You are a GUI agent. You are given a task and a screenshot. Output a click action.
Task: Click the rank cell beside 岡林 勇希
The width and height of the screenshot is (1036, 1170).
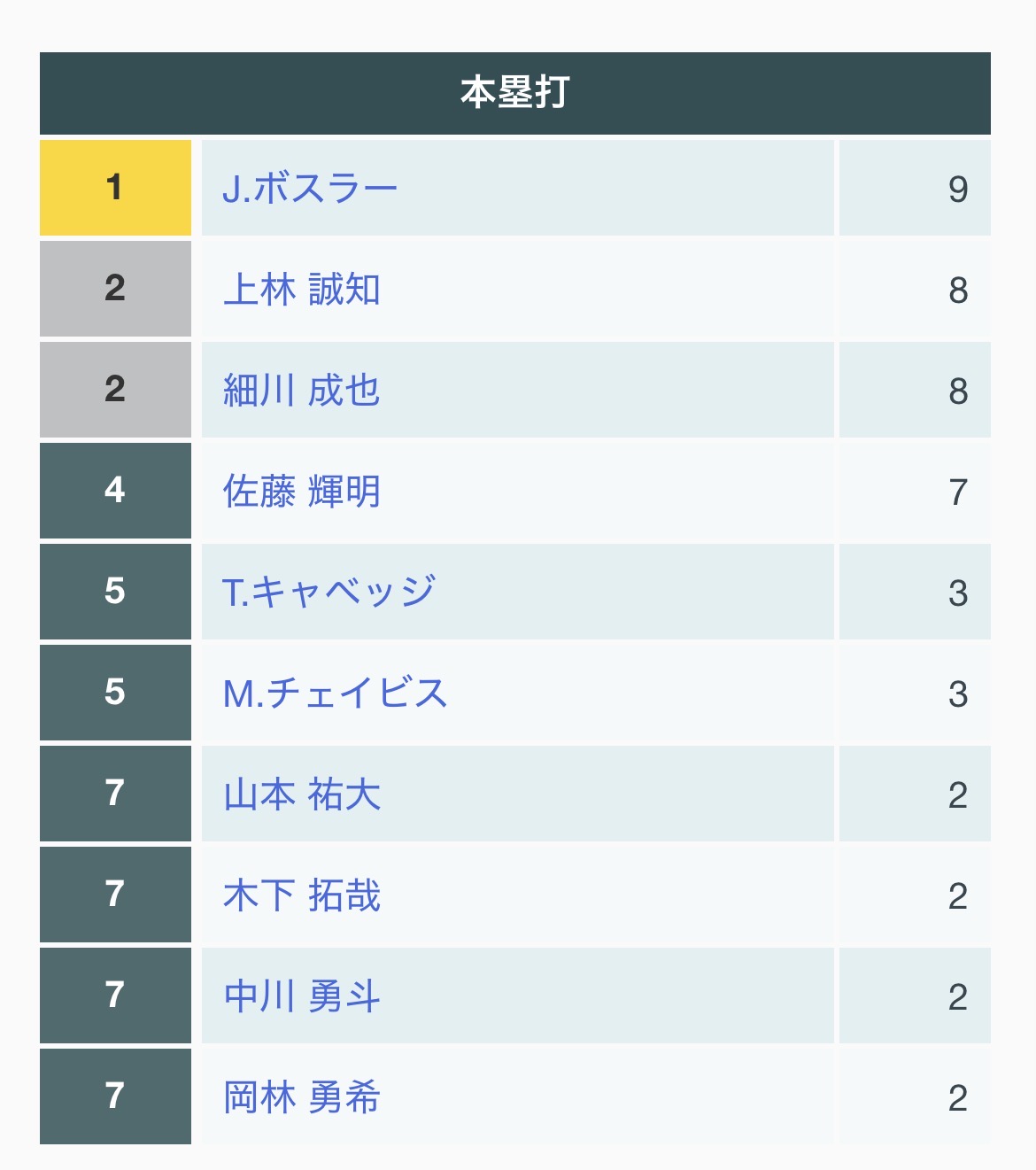(x=115, y=1096)
